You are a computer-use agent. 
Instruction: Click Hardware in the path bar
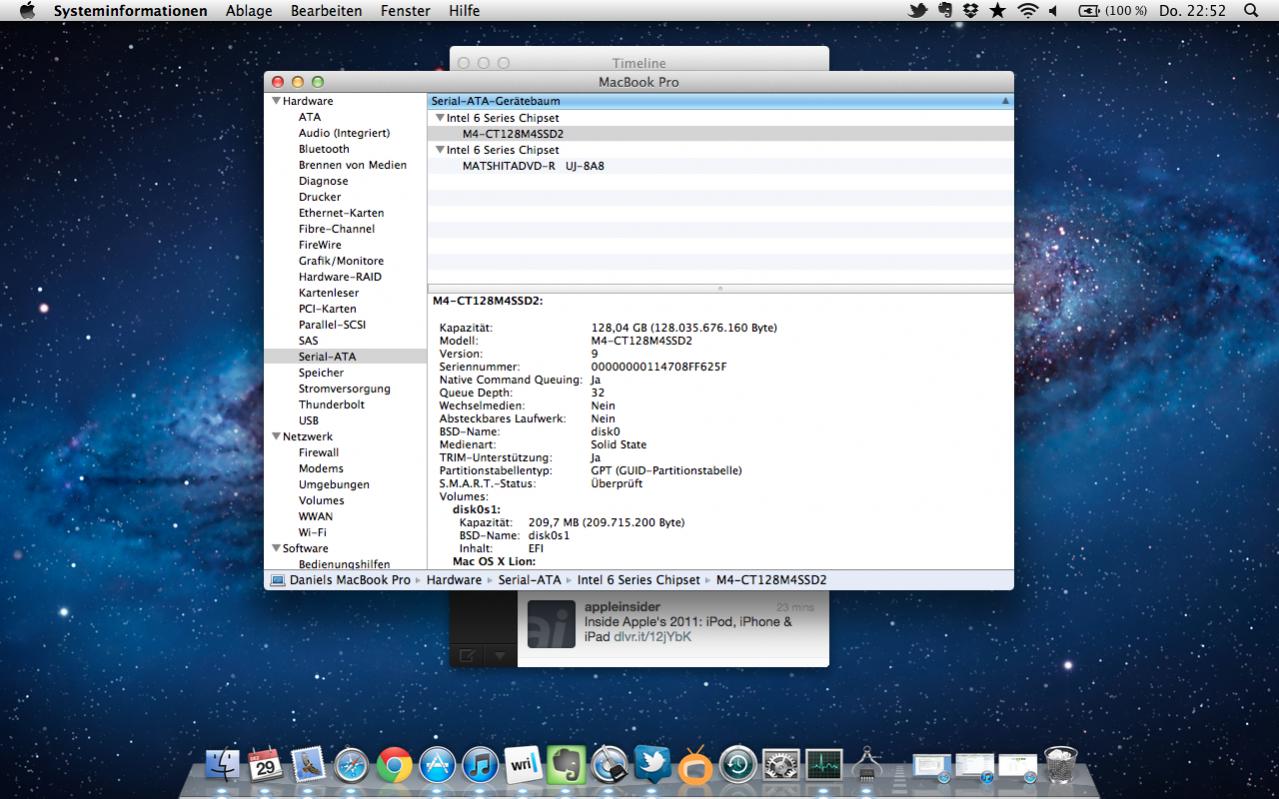point(454,580)
